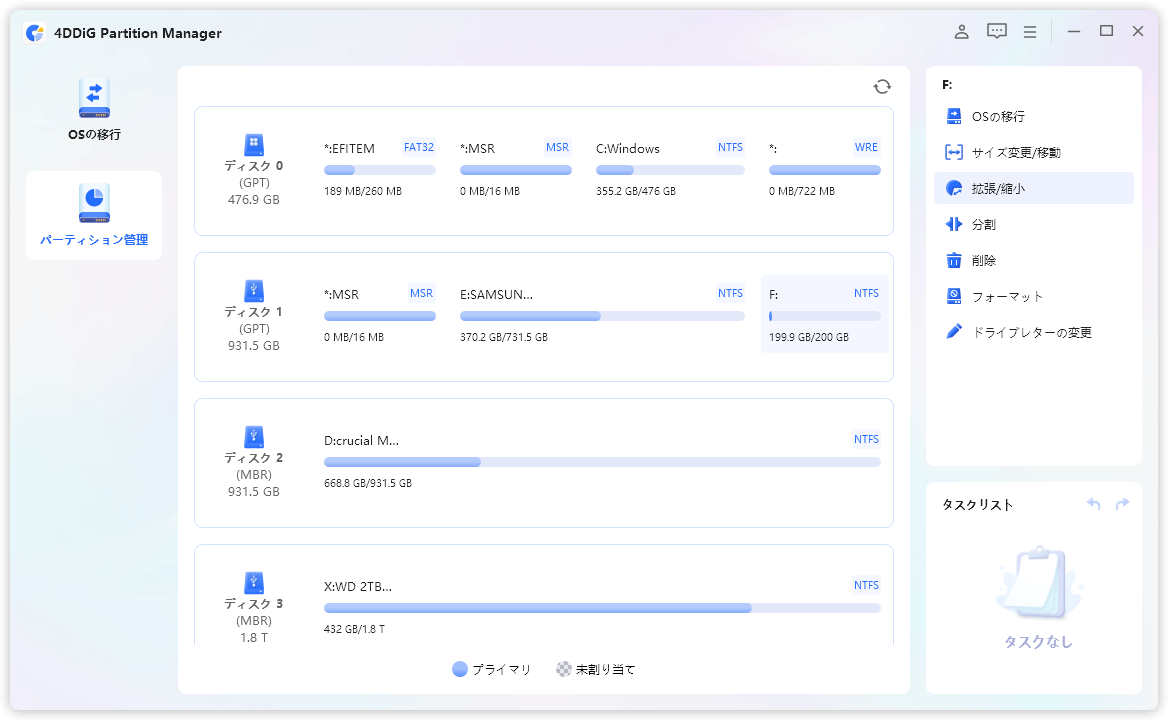The height and width of the screenshot is (720, 1168).
Task: Click the 668.8 GB/931.5 GB size text
Action: (x=367, y=483)
